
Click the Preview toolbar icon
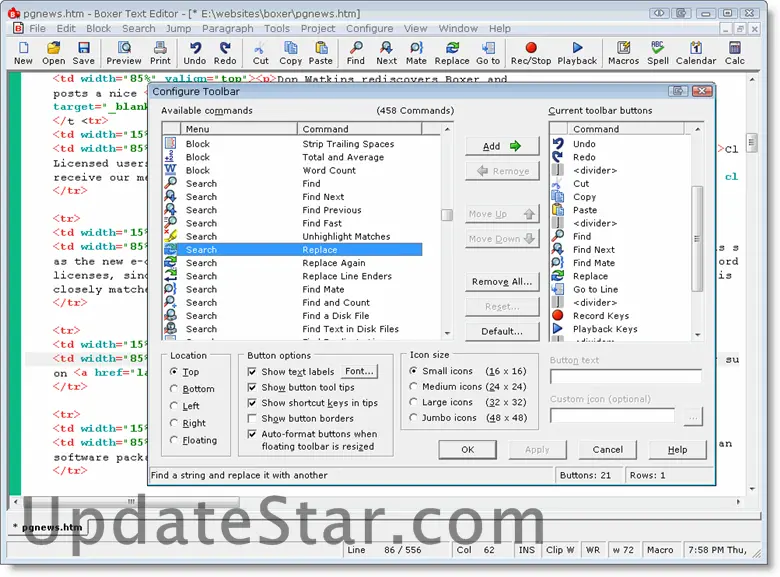[124, 52]
